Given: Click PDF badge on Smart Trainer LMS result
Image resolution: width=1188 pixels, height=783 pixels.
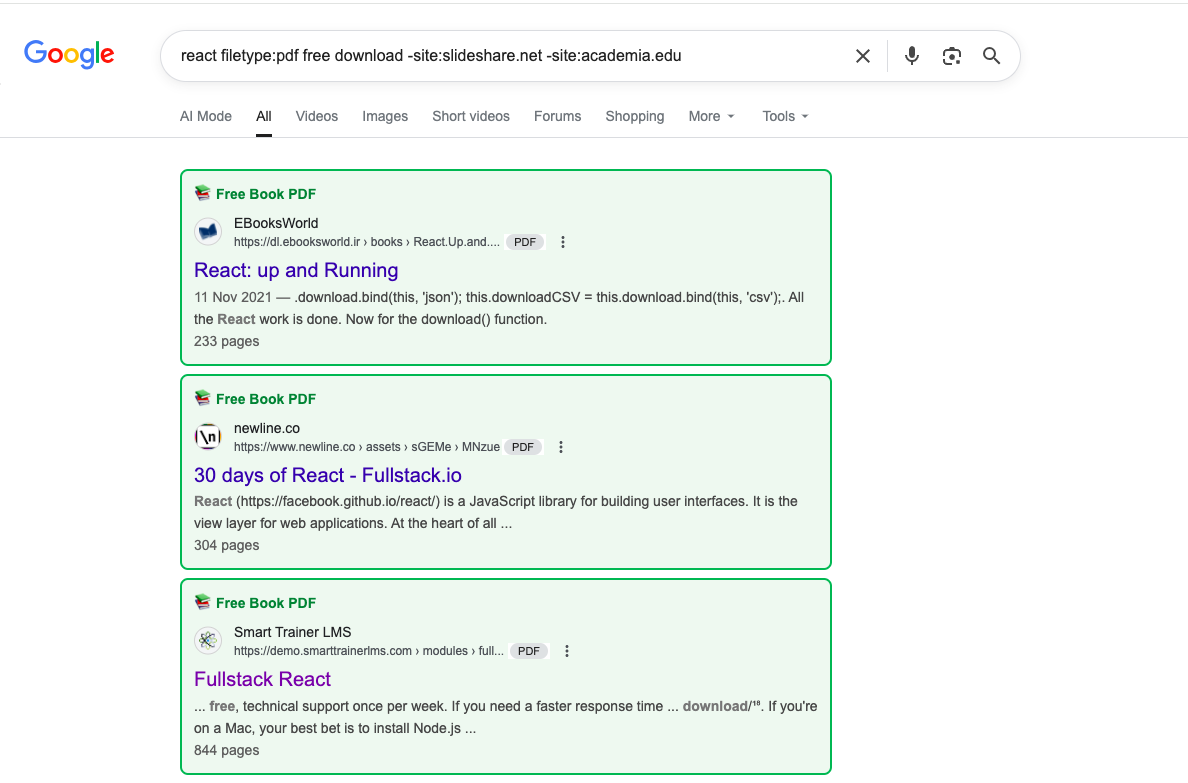Looking at the screenshot, I should [x=529, y=651].
